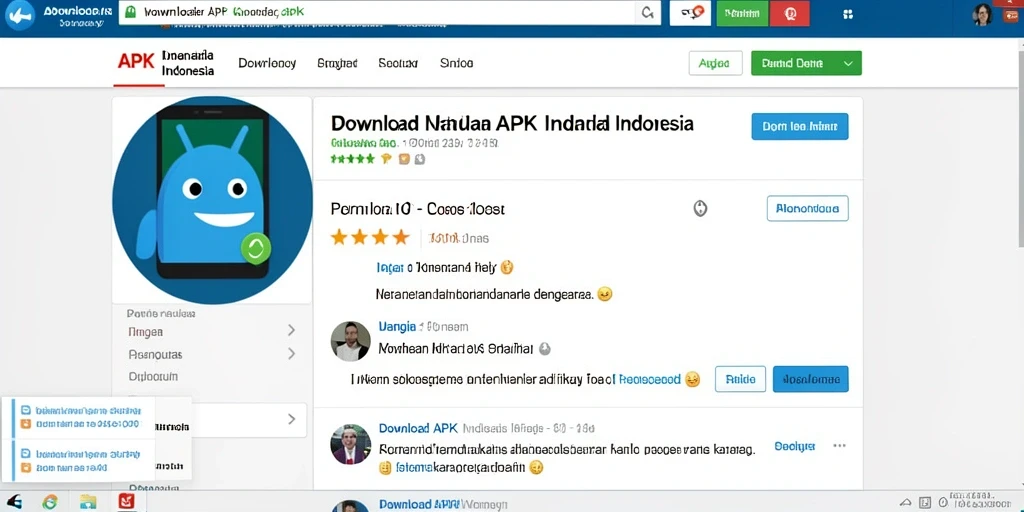Viewport: 1024px width, 512px height.
Task: Open the blue Reoiseoood link
Action: pyautogui.click(x=649, y=379)
